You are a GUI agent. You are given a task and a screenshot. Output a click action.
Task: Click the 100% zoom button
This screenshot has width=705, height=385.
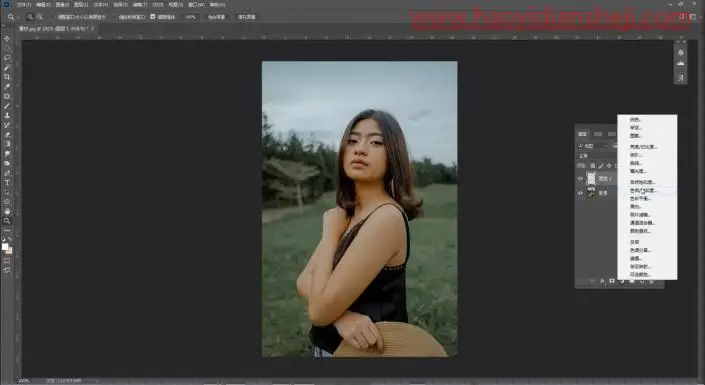(x=191, y=17)
